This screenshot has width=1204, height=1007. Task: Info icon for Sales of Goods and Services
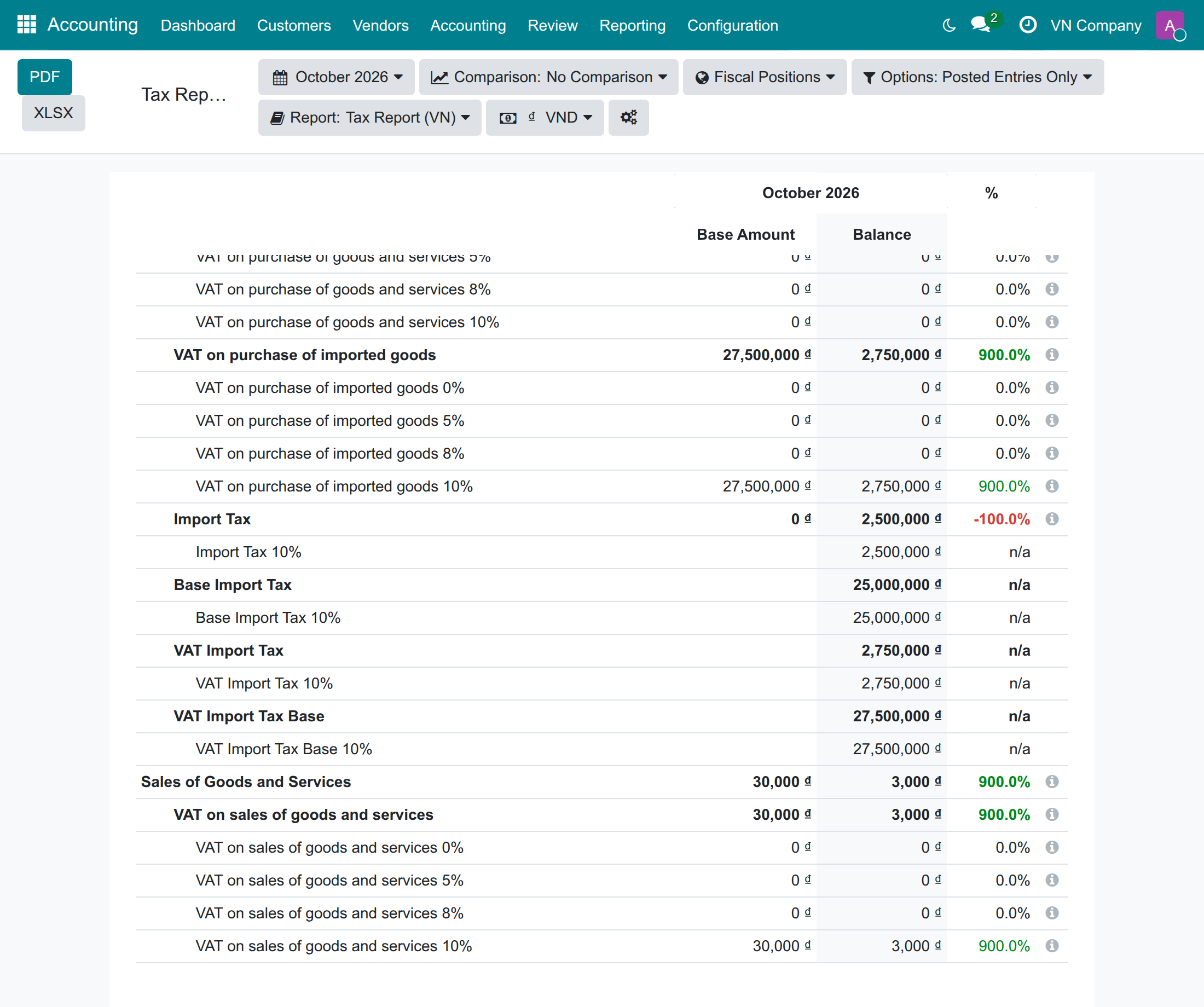pos(1051,782)
